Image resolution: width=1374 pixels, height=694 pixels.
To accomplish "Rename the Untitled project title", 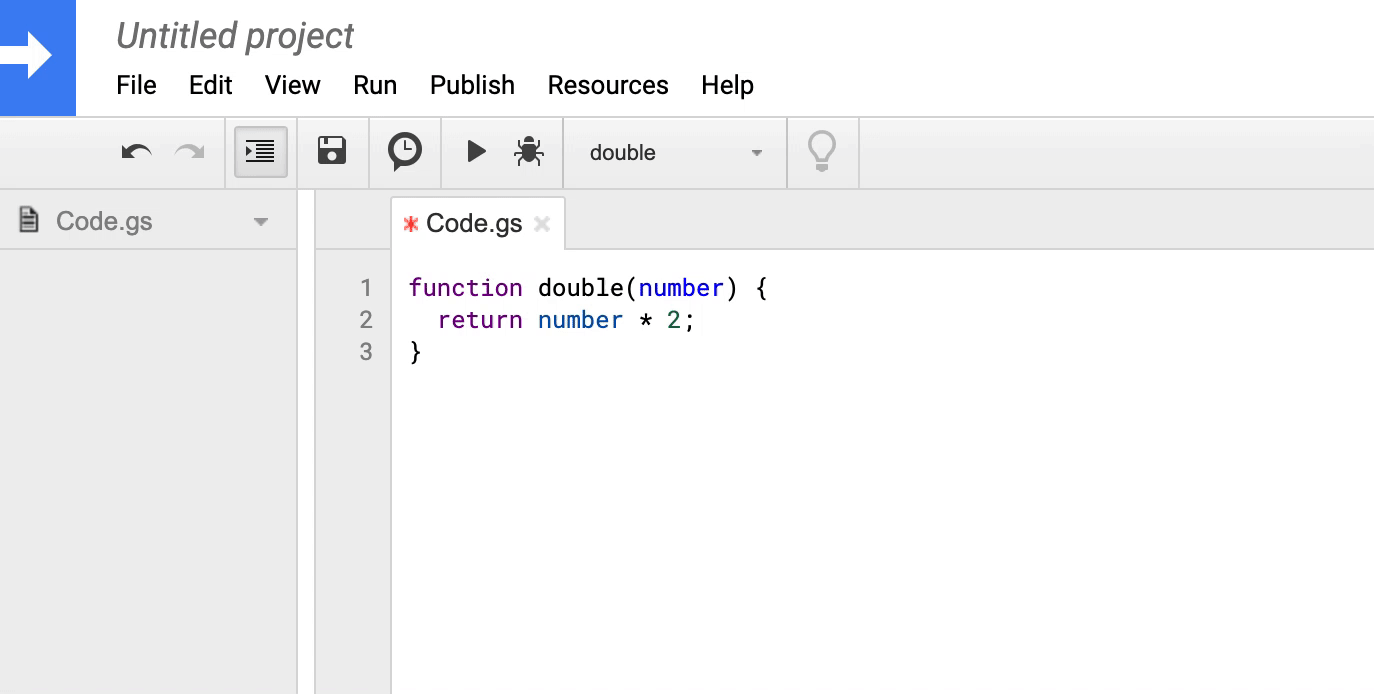I will 235,36.
